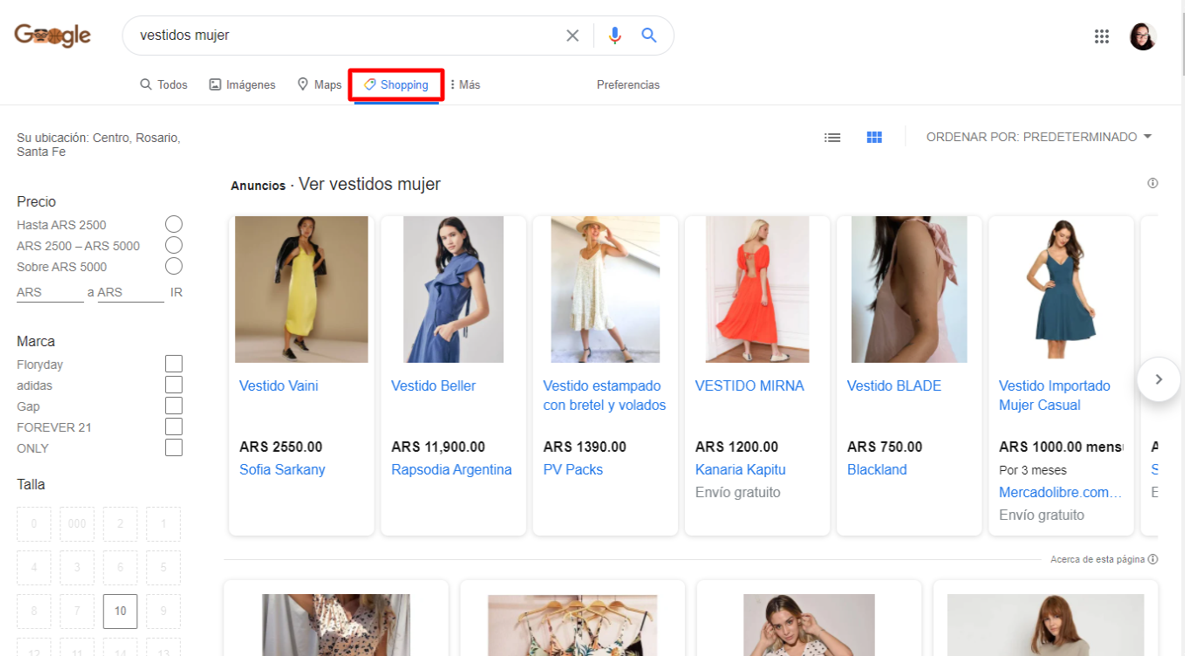
Task: Click the Anuncios info icon
Action: click(x=1153, y=183)
